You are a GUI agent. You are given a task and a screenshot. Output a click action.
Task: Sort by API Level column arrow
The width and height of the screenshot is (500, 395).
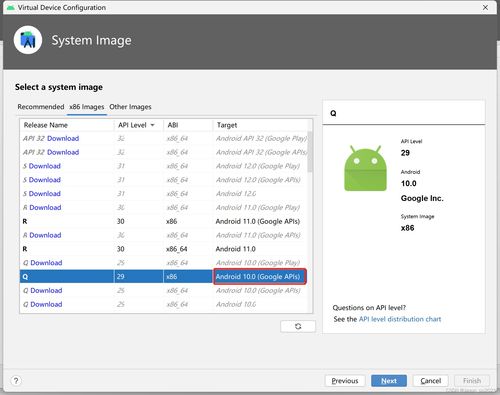tap(153, 125)
